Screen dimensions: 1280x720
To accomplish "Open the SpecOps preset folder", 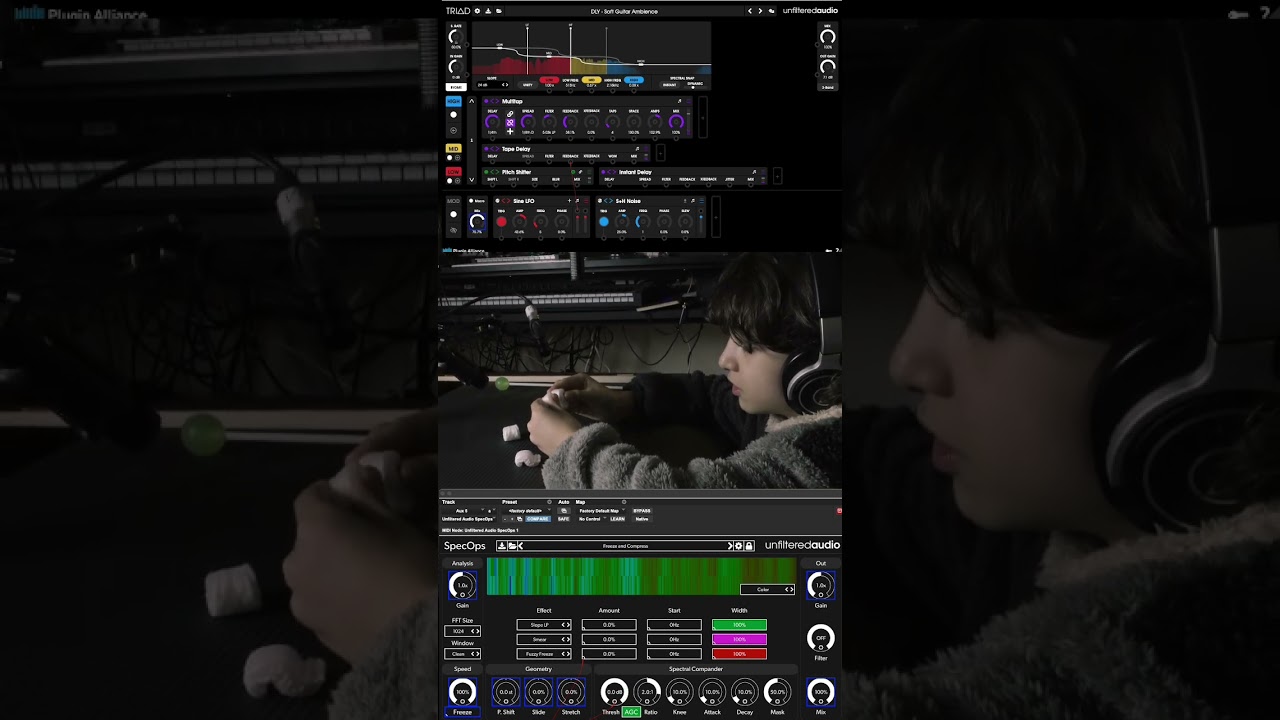I will pos(512,546).
